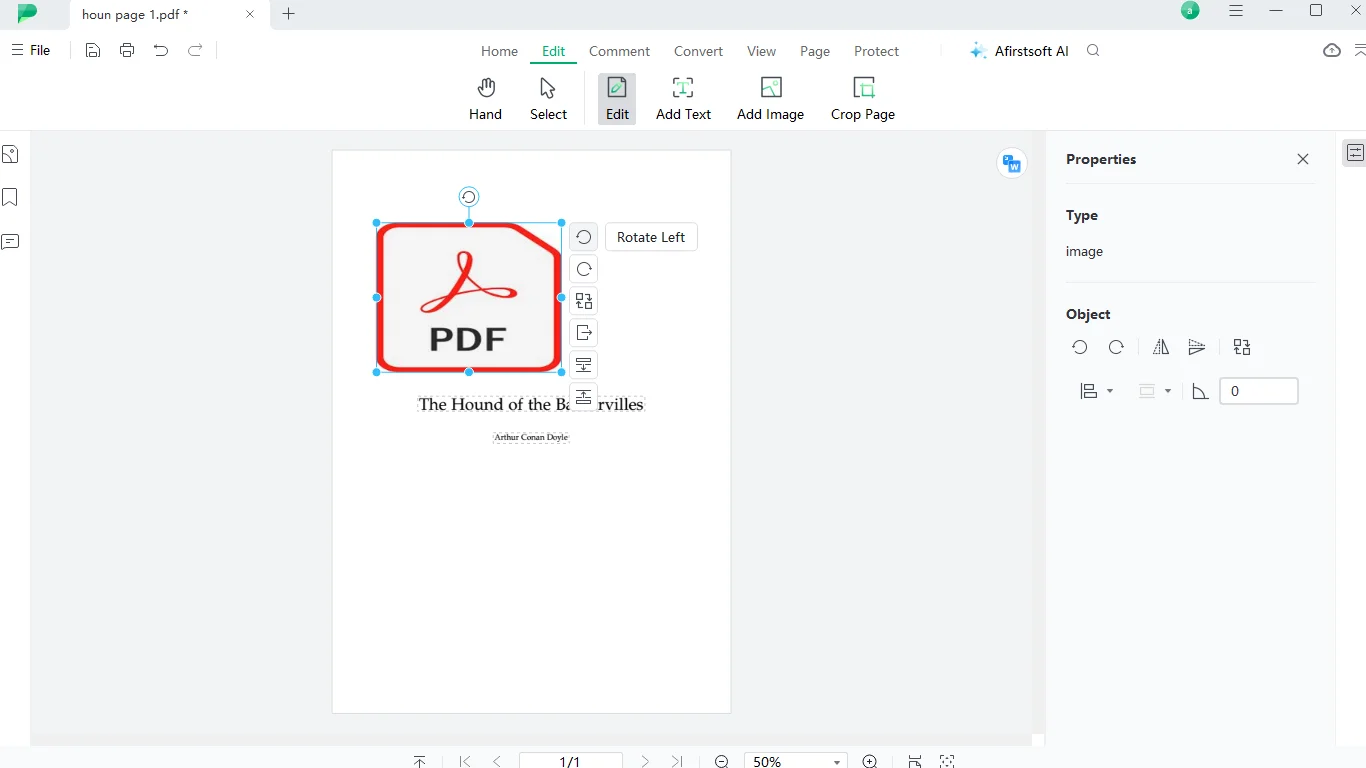Select the PDF logo image on page
Screen dimensions: 1366x768
[469, 297]
